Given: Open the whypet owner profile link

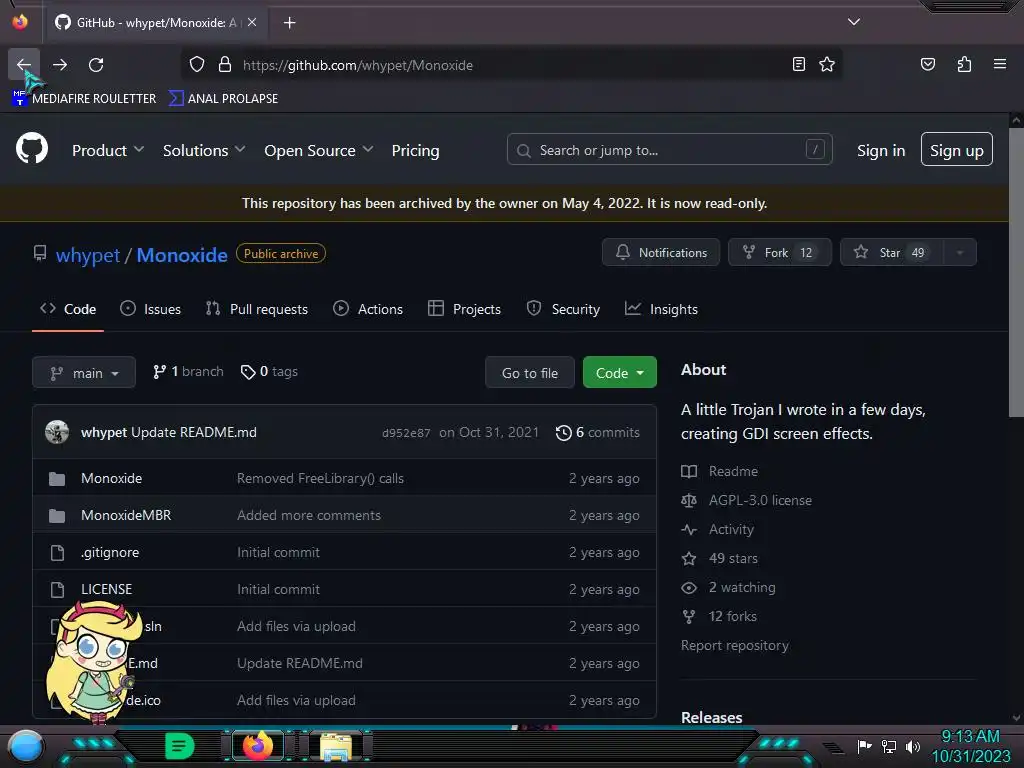Looking at the screenshot, I should [x=88, y=255].
